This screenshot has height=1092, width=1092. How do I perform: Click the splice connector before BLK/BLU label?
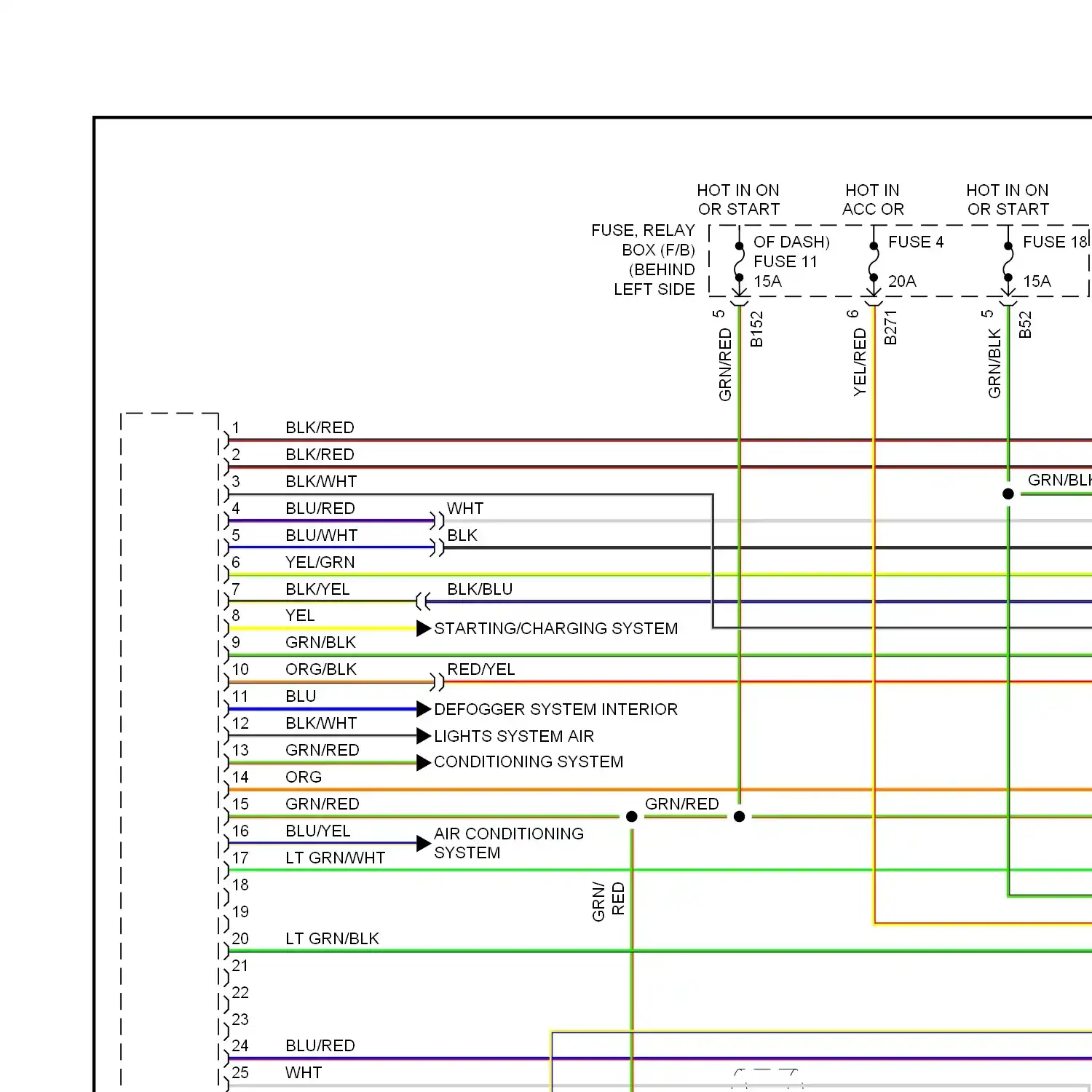[424, 601]
